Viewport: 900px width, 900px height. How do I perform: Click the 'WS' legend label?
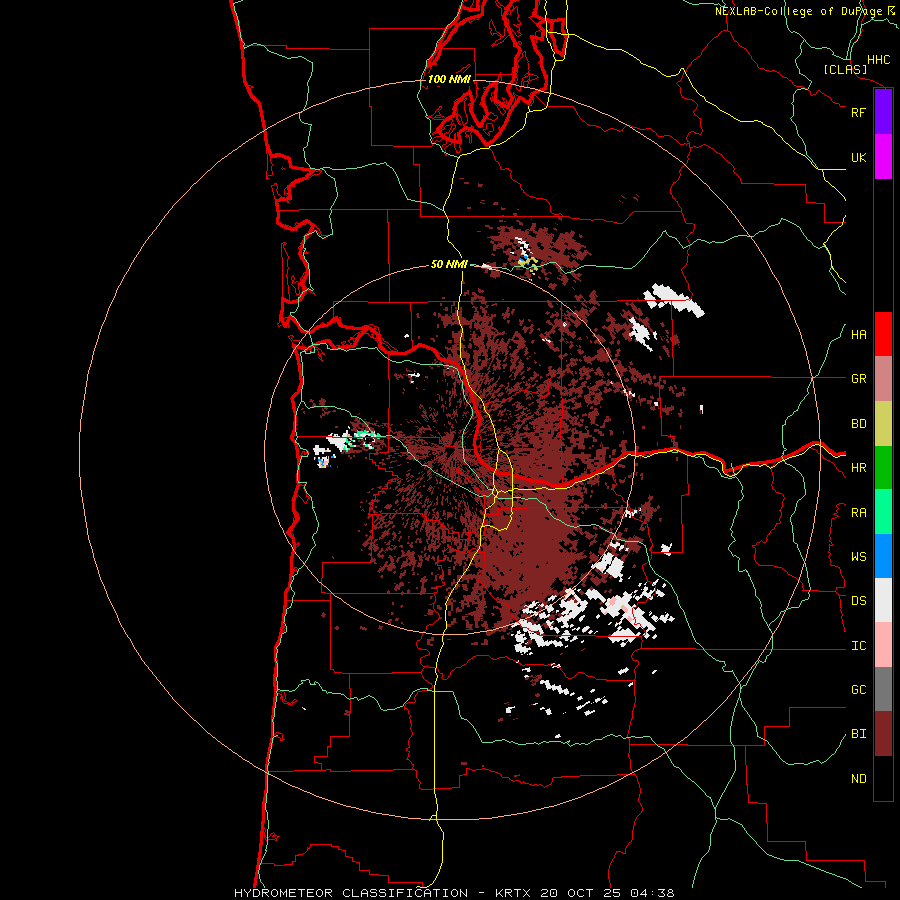click(x=858, y=557)
